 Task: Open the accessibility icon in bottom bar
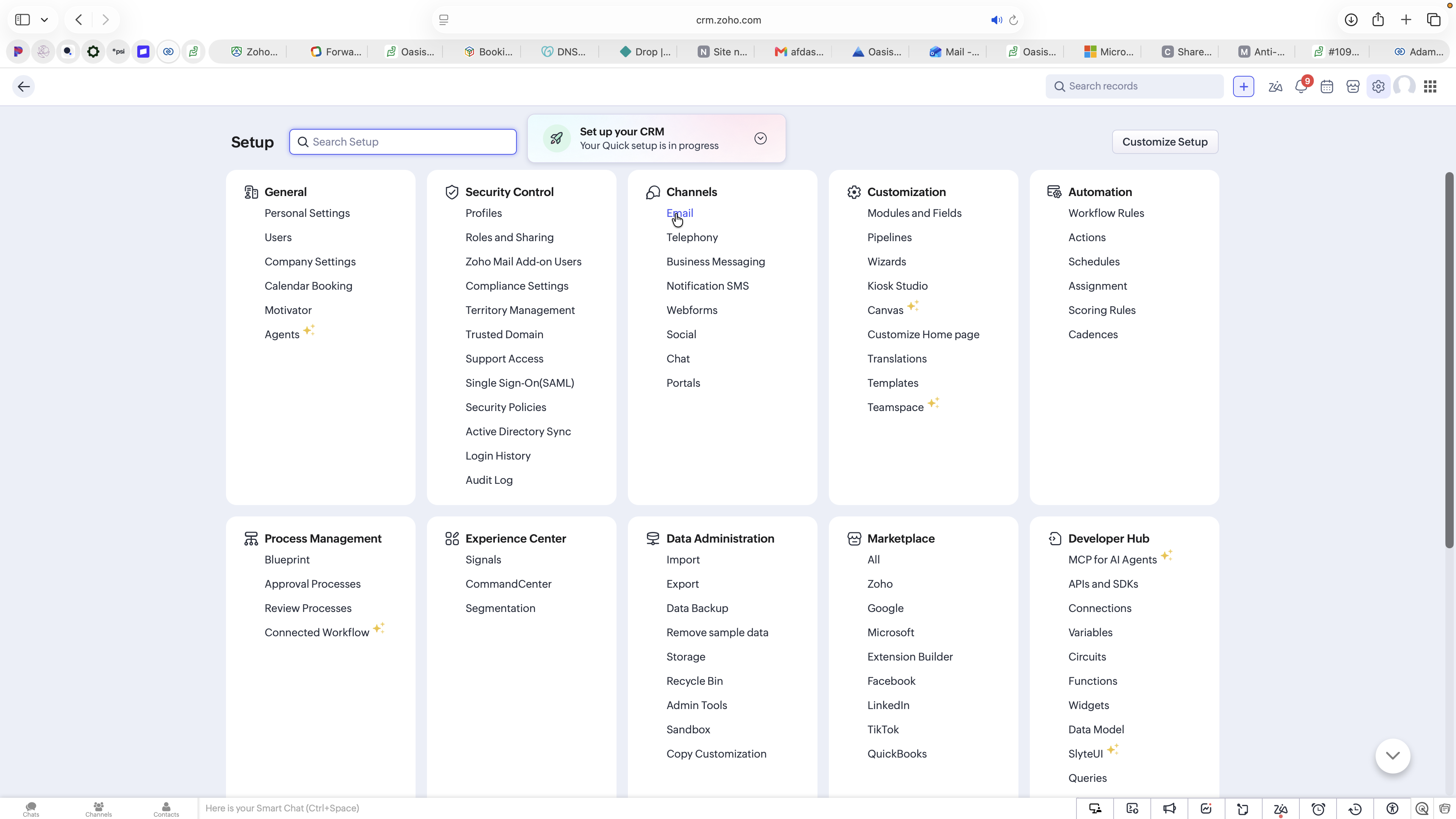1392,809
